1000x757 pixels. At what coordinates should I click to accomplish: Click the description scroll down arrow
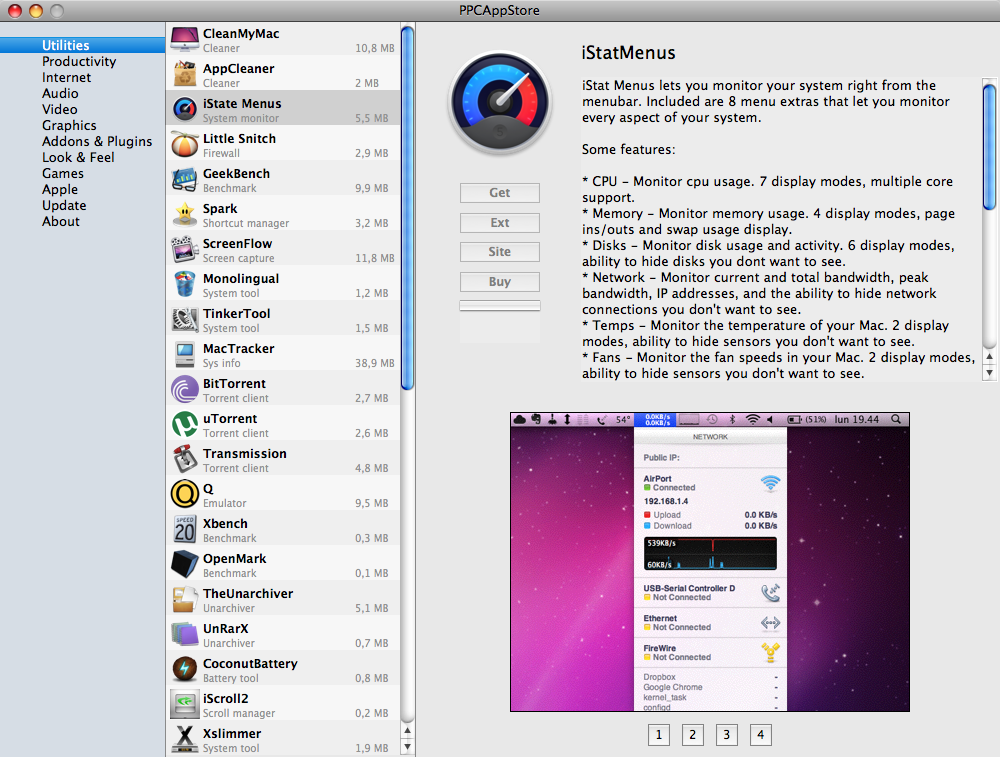[990, 372]
